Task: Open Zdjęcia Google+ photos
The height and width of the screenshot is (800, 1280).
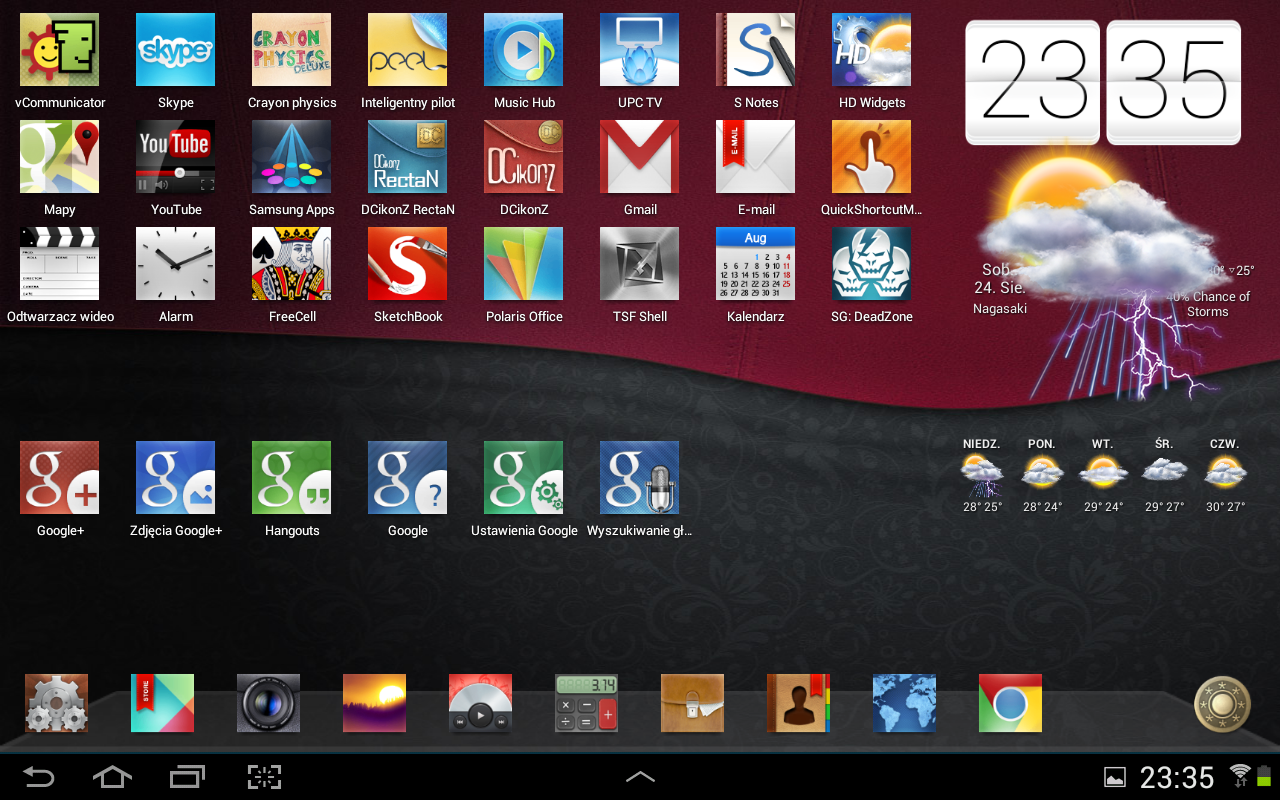Action: (176, 478)
